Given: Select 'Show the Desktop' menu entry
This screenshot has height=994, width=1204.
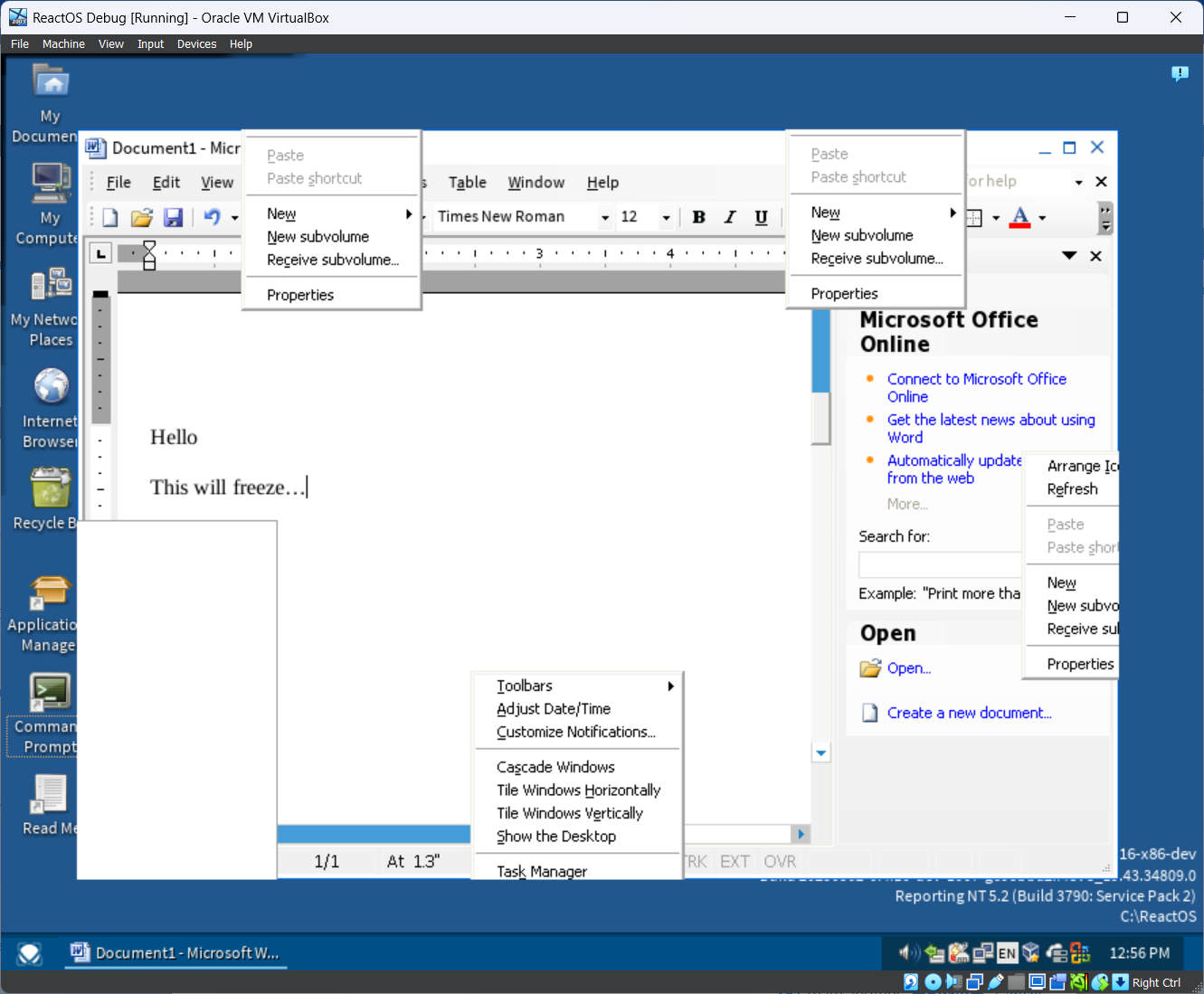Looking at the screenshot, I should (577, 837).
